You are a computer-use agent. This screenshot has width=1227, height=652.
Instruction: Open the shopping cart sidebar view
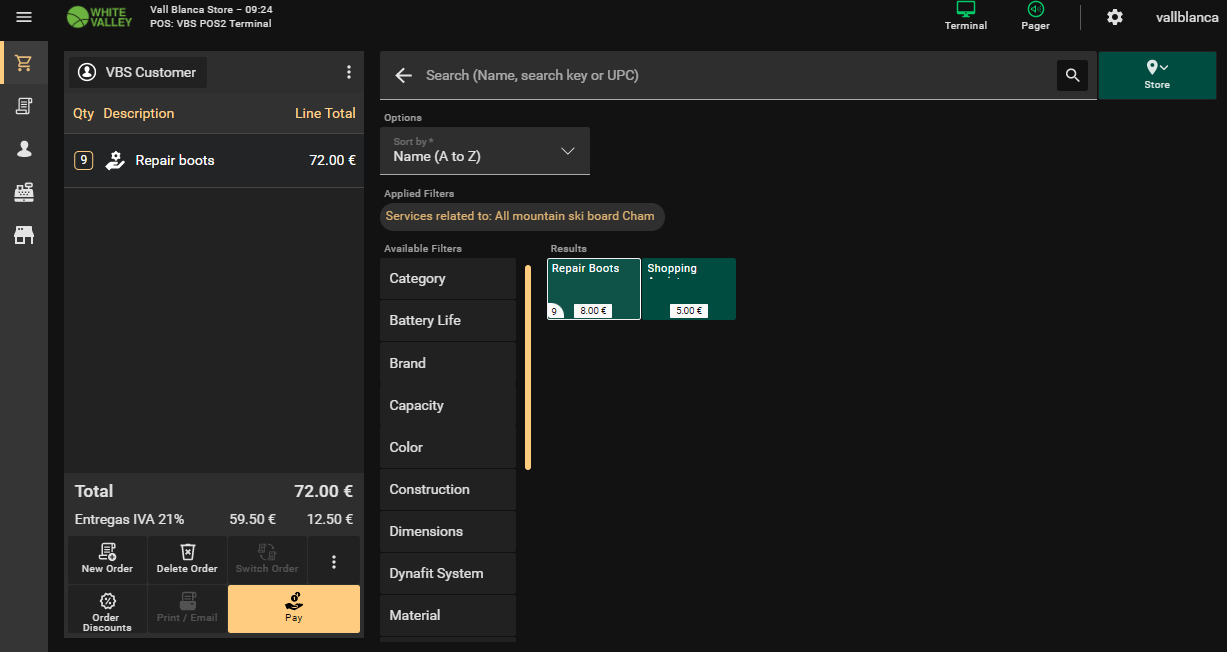24,63
